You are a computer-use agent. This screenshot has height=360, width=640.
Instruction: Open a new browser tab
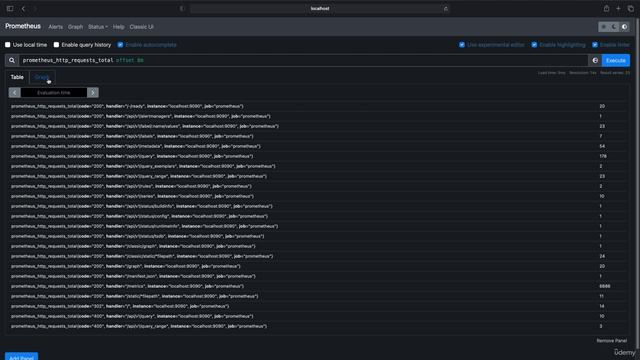pyautogui.click(x=618, y=9)
